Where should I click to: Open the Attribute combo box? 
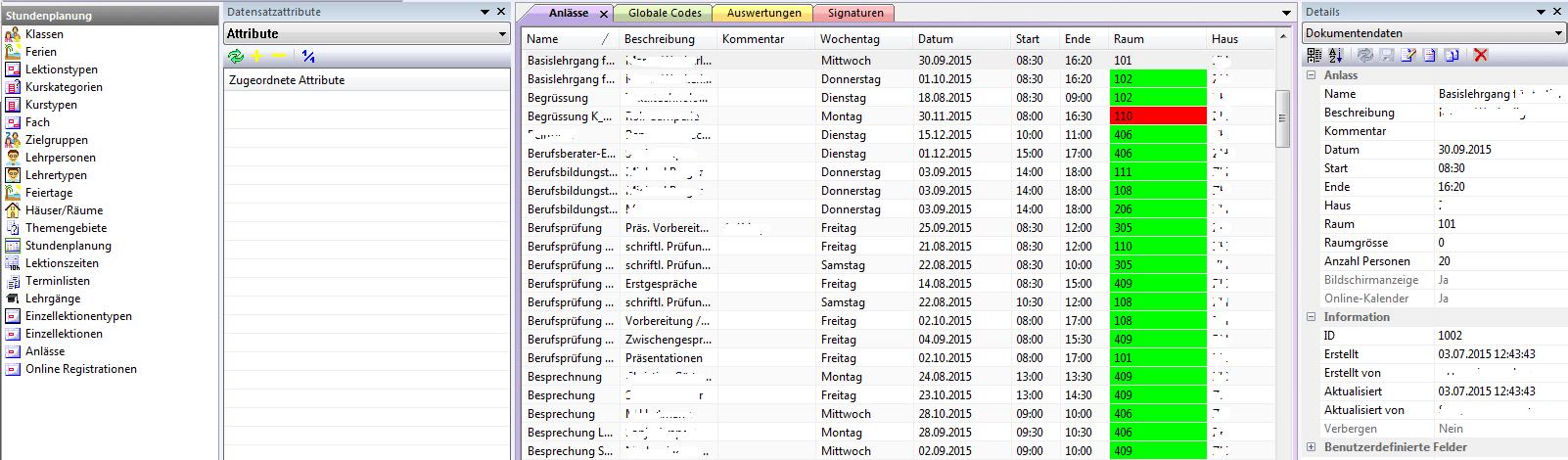[x=502, y=34]
